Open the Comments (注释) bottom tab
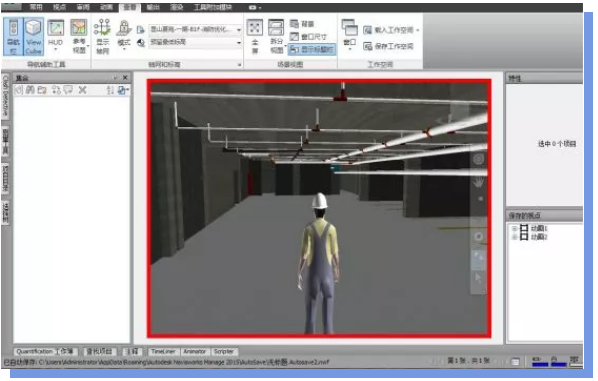598x381 pixels. pyautogui.click(x=132, y=352)
